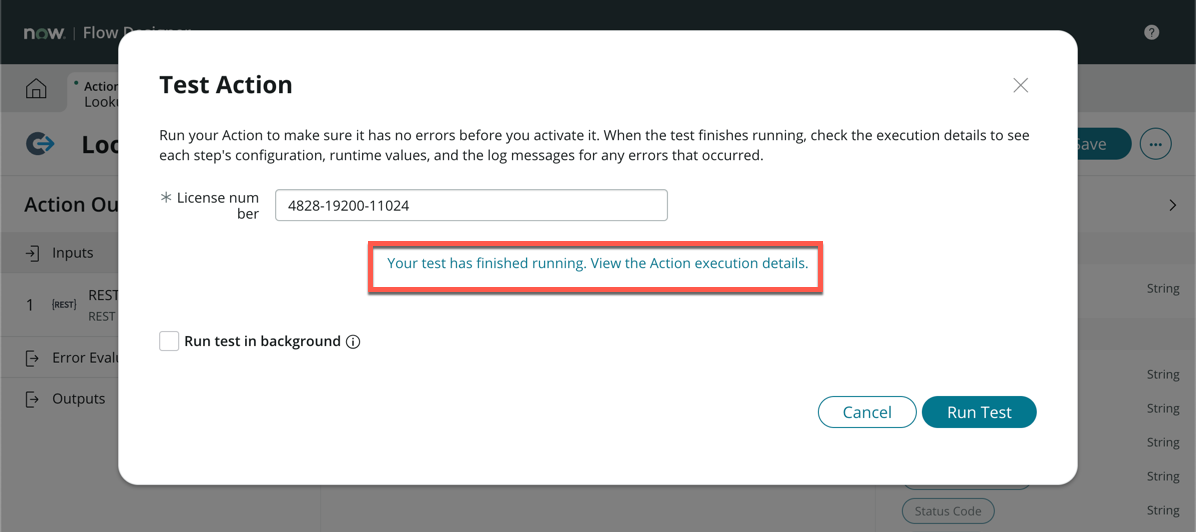Click the License number input field
This screenshot has height=532, width=1196.
(x=471, y=205)
